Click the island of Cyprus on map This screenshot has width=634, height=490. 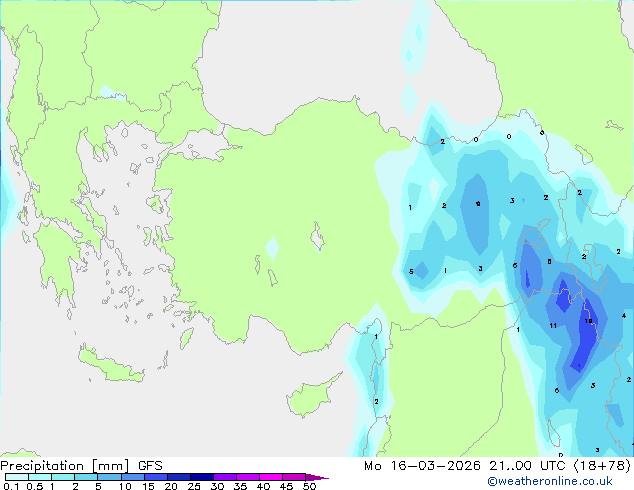click(311, 398)
